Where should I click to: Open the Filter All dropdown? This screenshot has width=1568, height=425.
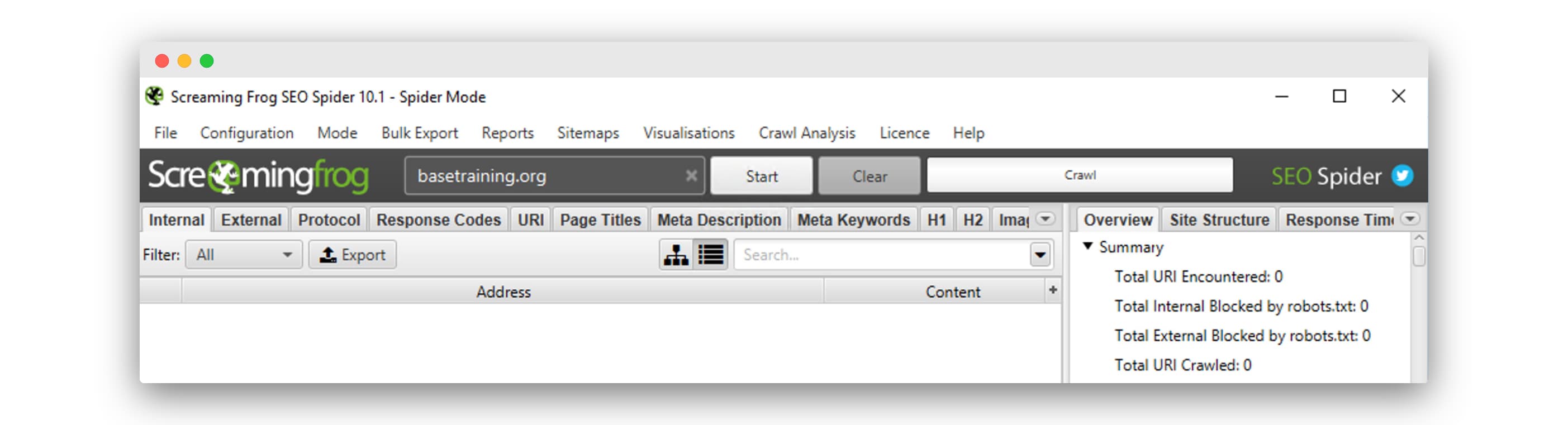[x=244, y=254]
